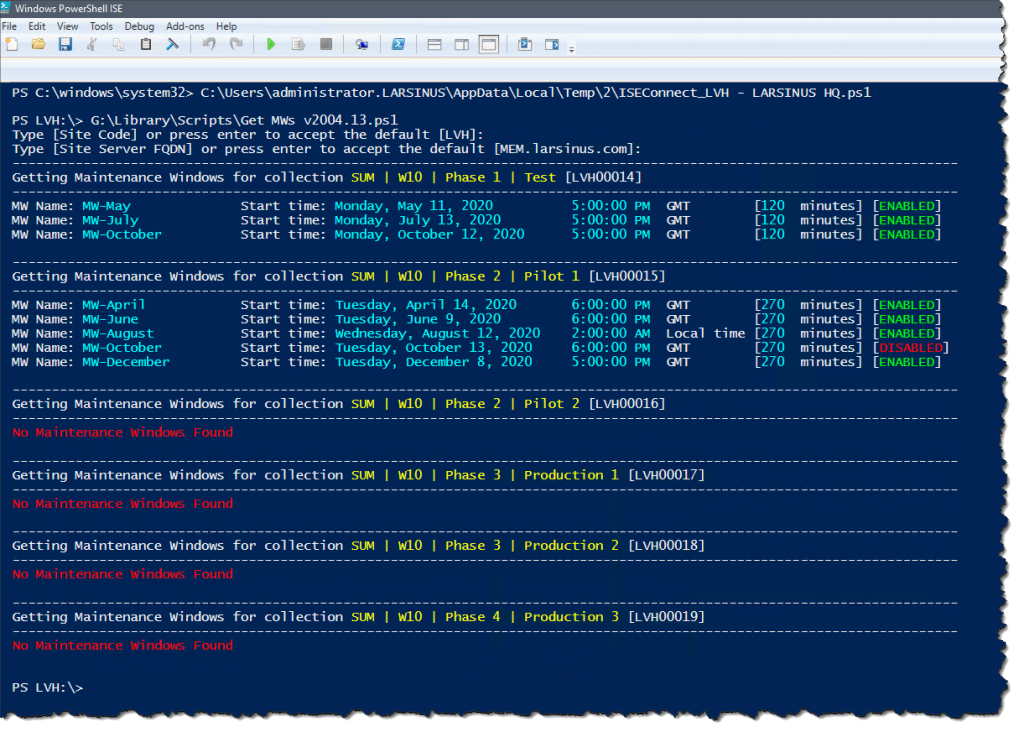This screenshot has width=1024, height=734.
Task: Click the date Monday, May 11, 2020
Action: coord(413,206)
